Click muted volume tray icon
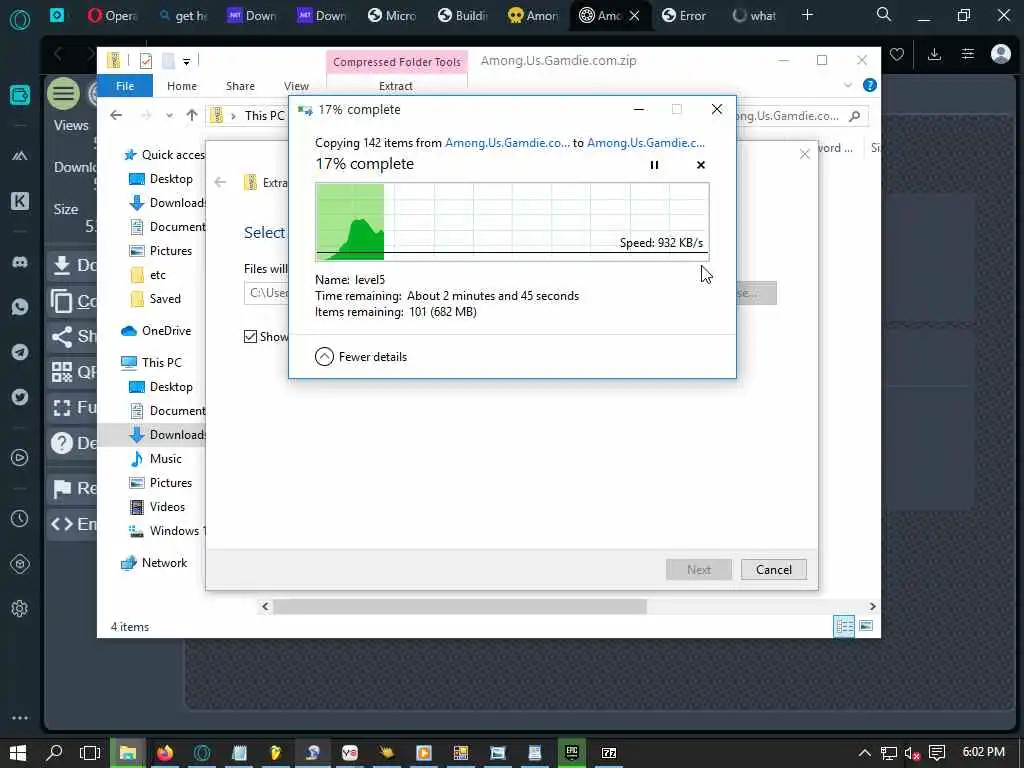This screenshot has width=1024, height=768. pos(912,754)
